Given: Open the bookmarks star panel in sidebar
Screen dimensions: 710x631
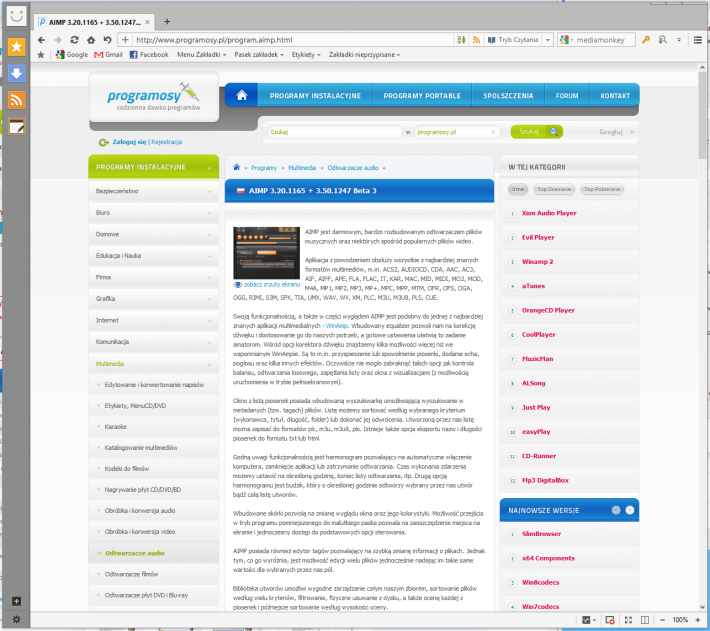Looking at the screenshot, I should tap(16, 47).
